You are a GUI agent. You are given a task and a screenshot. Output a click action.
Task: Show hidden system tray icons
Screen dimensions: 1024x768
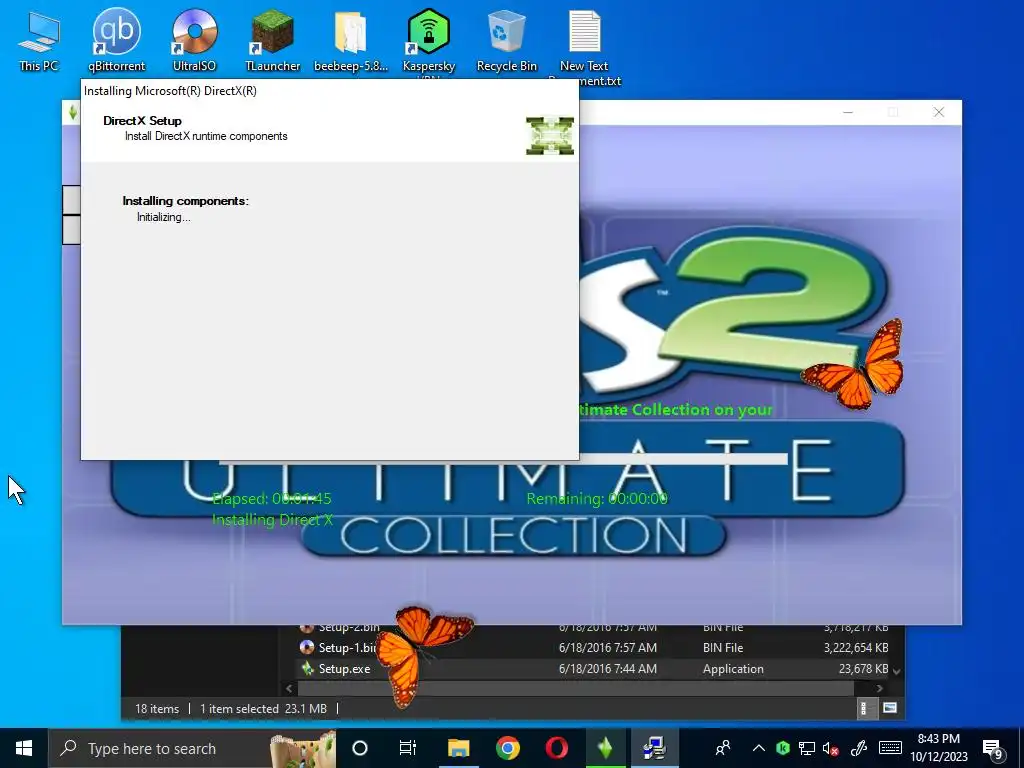(x=758, y=748)
